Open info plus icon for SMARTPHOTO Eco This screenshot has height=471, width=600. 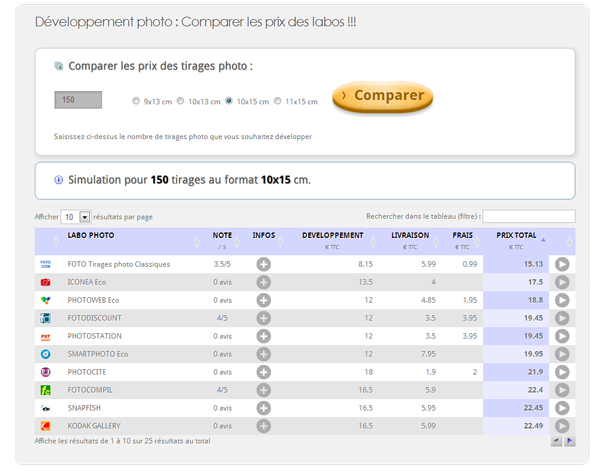[263, 354]
